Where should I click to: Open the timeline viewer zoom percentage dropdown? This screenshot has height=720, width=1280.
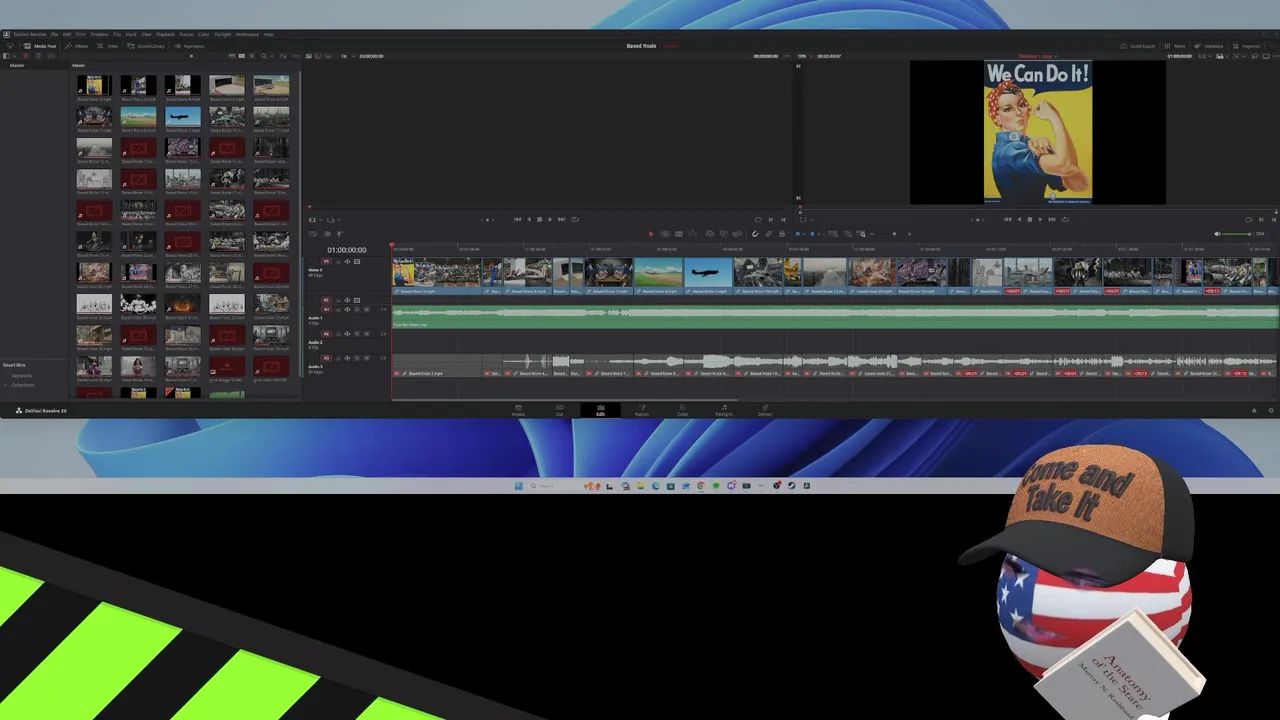(x=804, y=56)
